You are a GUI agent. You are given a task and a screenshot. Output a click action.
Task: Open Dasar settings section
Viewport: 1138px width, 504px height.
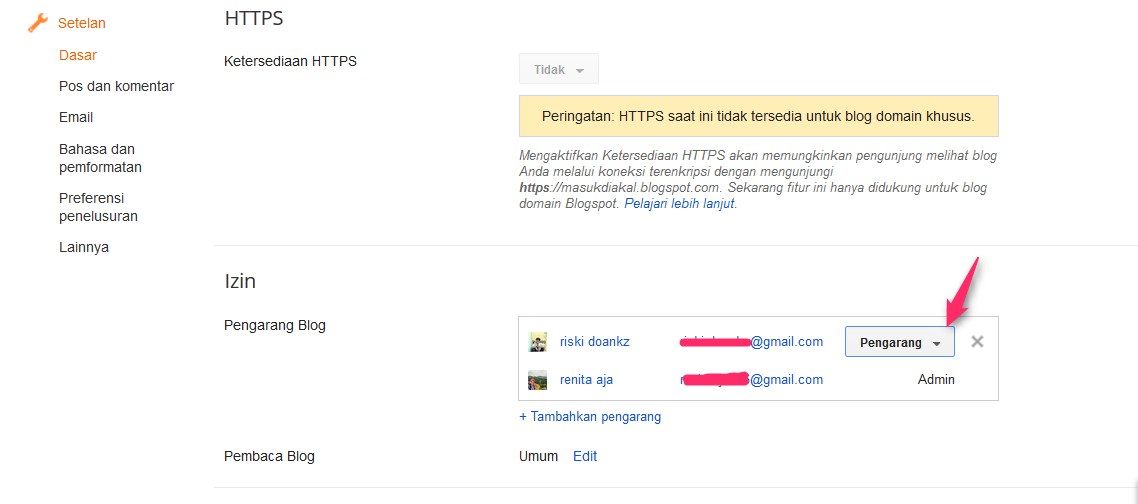click(x=78, y=55)
